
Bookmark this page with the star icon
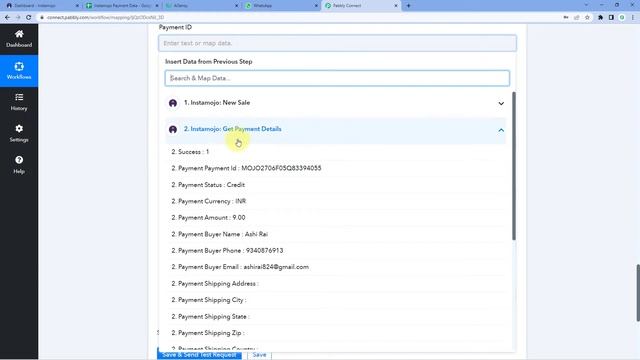click(x=587, y=18)
